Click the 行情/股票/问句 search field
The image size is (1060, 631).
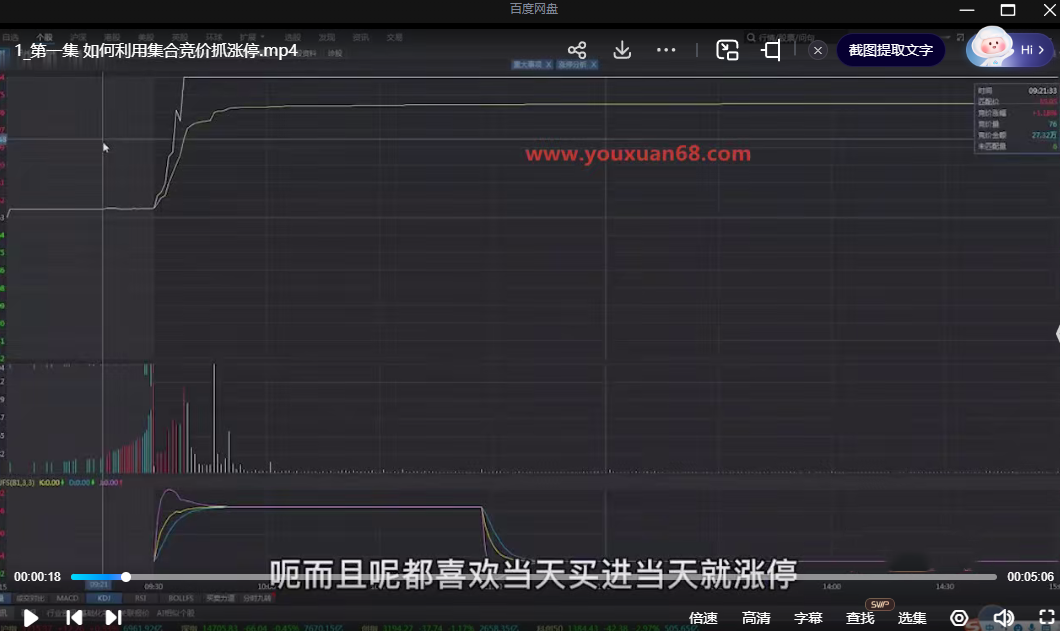[790, 36]
